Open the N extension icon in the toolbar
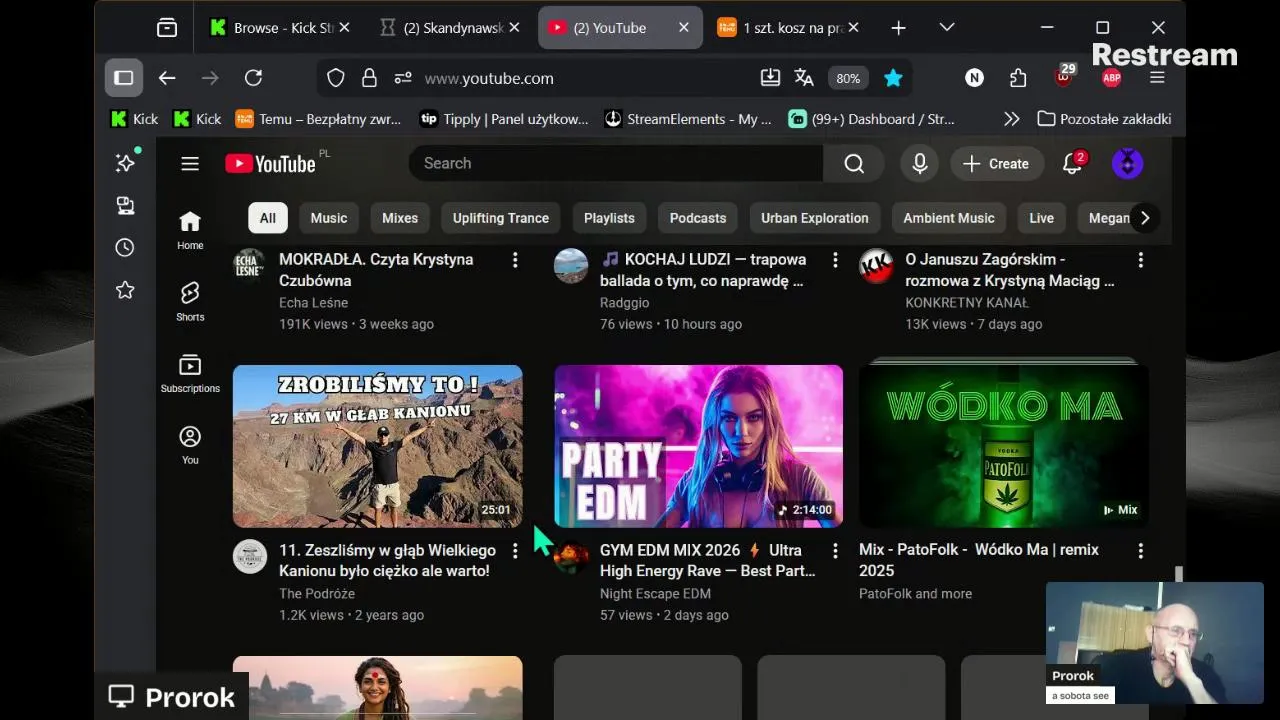The image size is (1280, 720). 974,78
